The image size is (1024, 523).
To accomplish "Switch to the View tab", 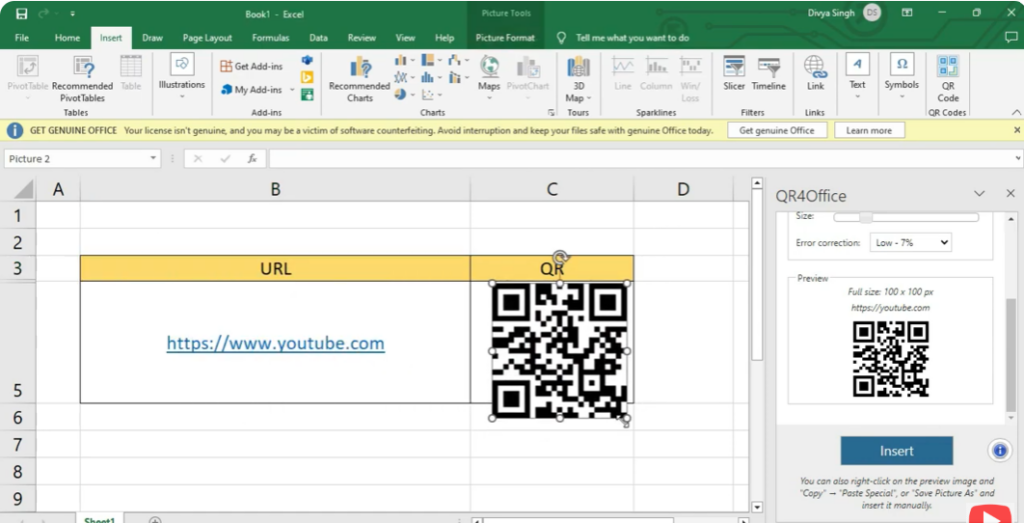I will pyautogui.click(x=406, y=38).
